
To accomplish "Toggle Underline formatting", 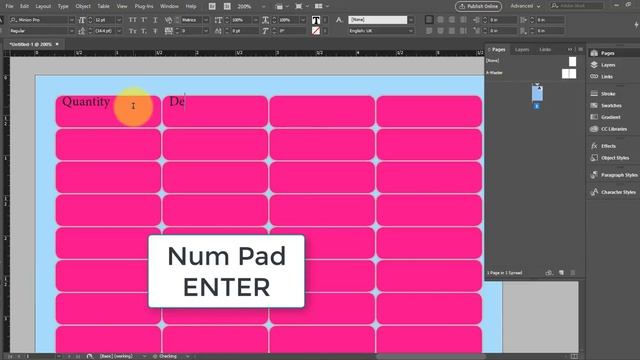I will point(155,20).
